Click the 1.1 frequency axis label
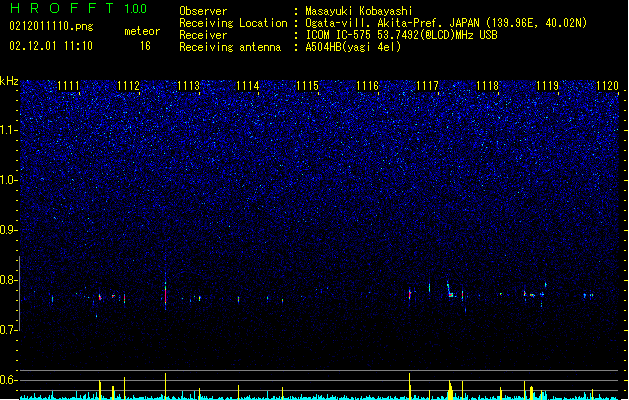 (x=9, y=130)
